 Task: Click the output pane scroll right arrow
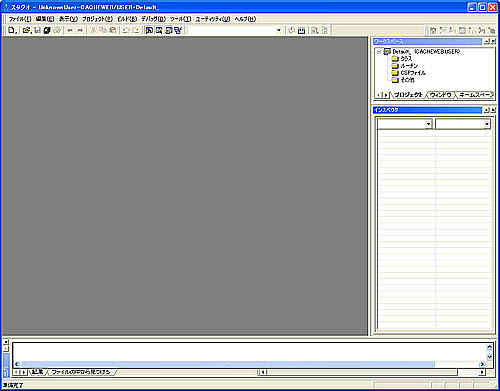tap(482, 364)
